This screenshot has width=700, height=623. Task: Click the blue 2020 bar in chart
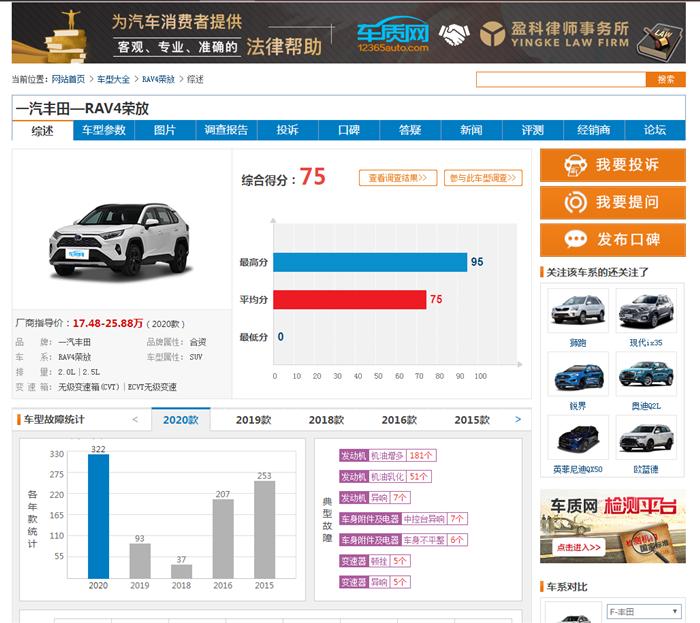pyautogui.click(x=98, y=516)
